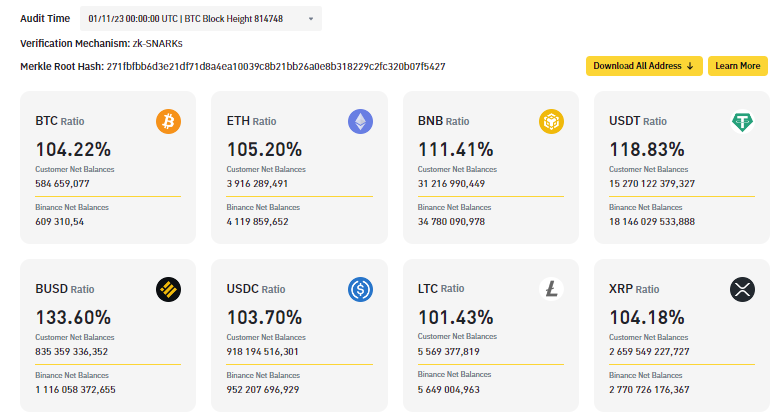Select the Merkle Root Hash value
The height and width of the screenshot is (417, 778).
(x=276, y=67)
